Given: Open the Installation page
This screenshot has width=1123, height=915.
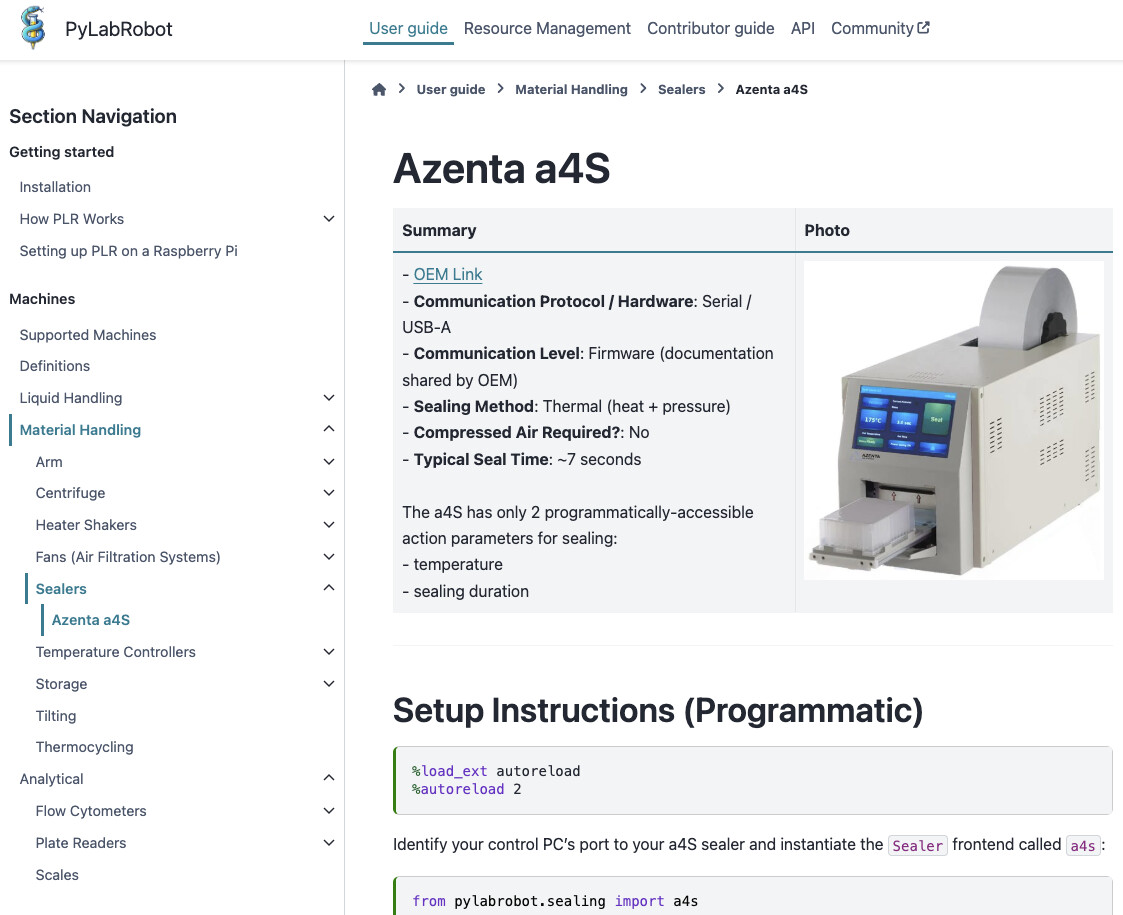Looking at the screenshot, I should (x=55, y=187).
